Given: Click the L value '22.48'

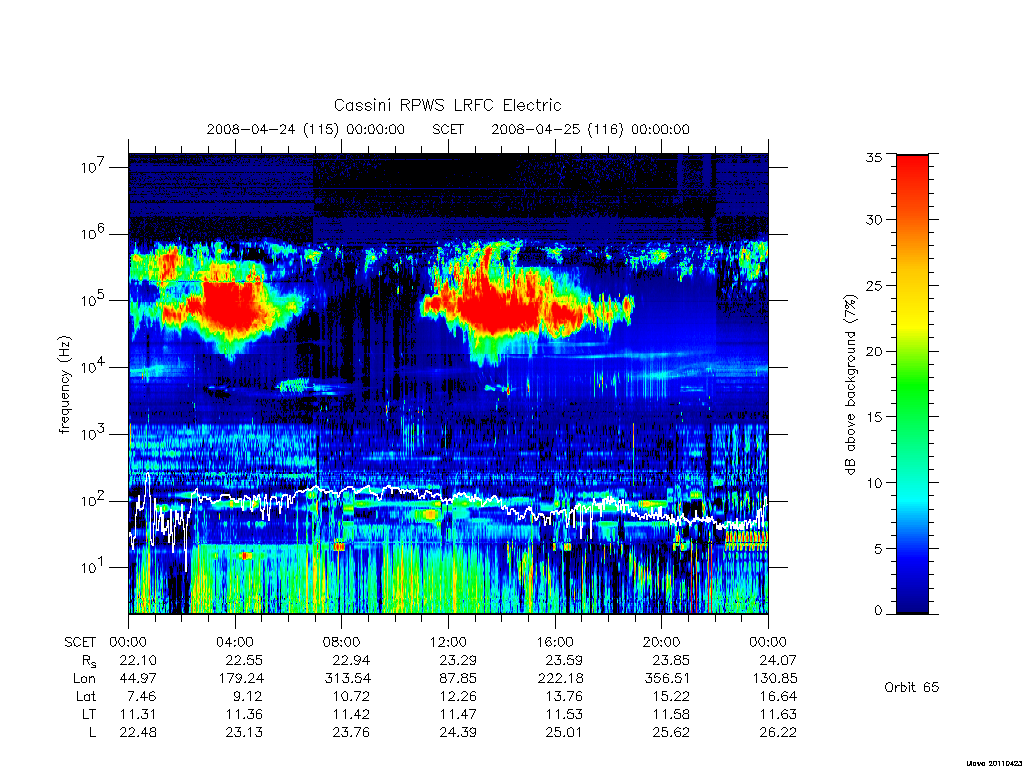Looking at the screenshot, I should click(x=138, y=733).
